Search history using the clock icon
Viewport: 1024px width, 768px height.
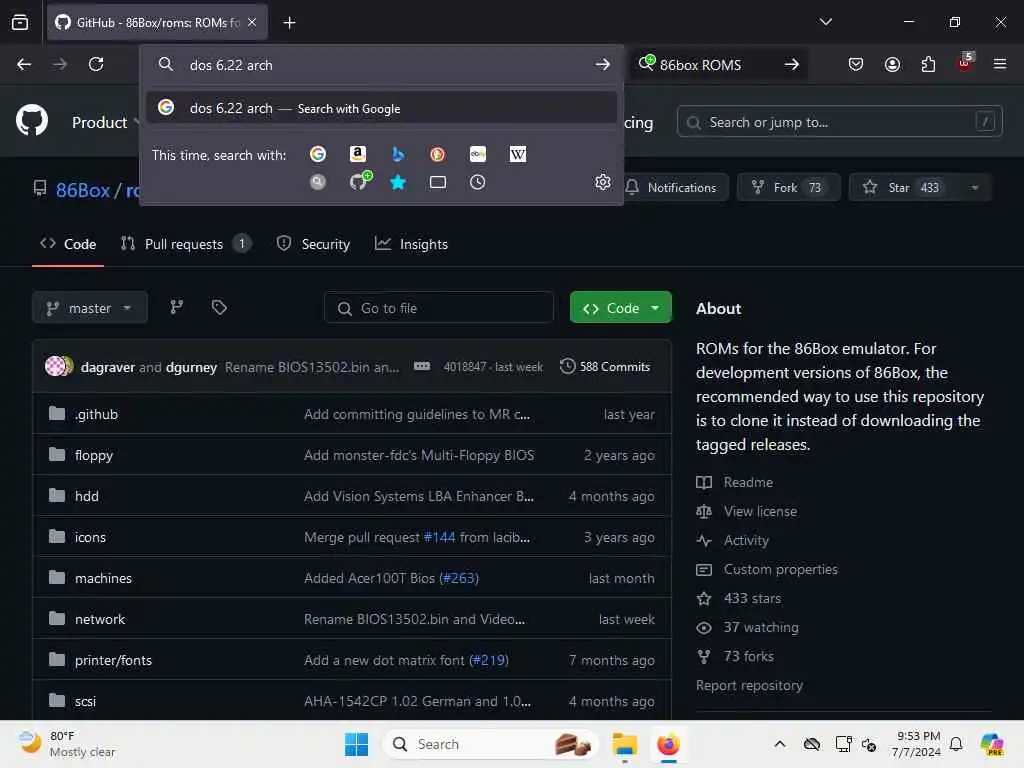tap(477, 182)
